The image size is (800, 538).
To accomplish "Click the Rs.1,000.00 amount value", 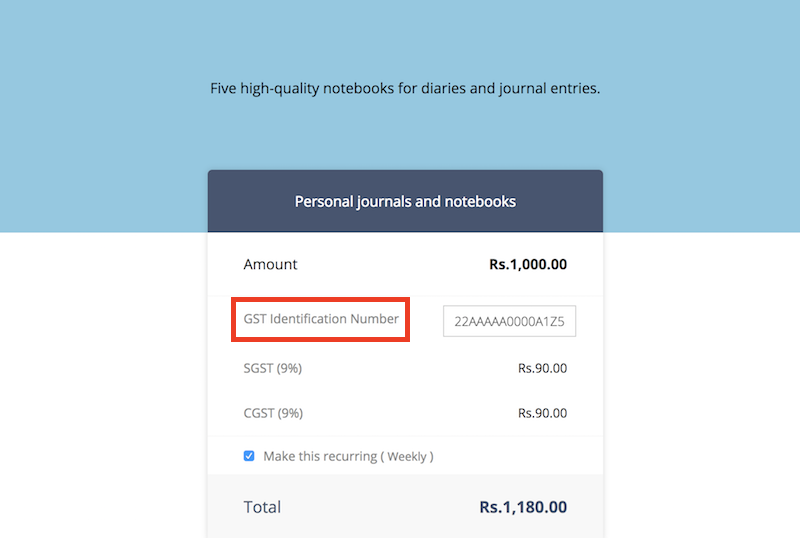I will 528,265.
